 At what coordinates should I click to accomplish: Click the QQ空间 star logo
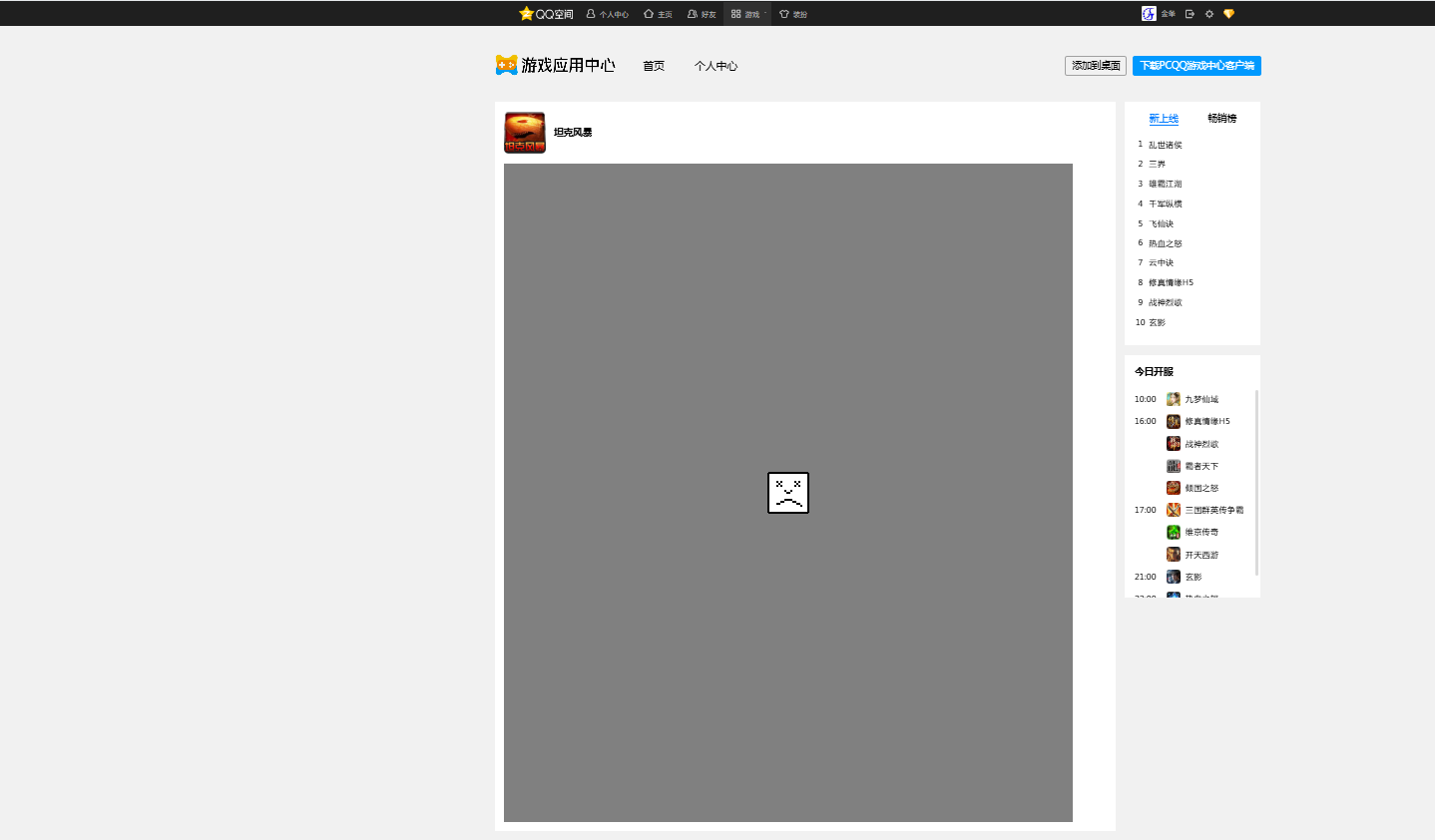(526, 14)
